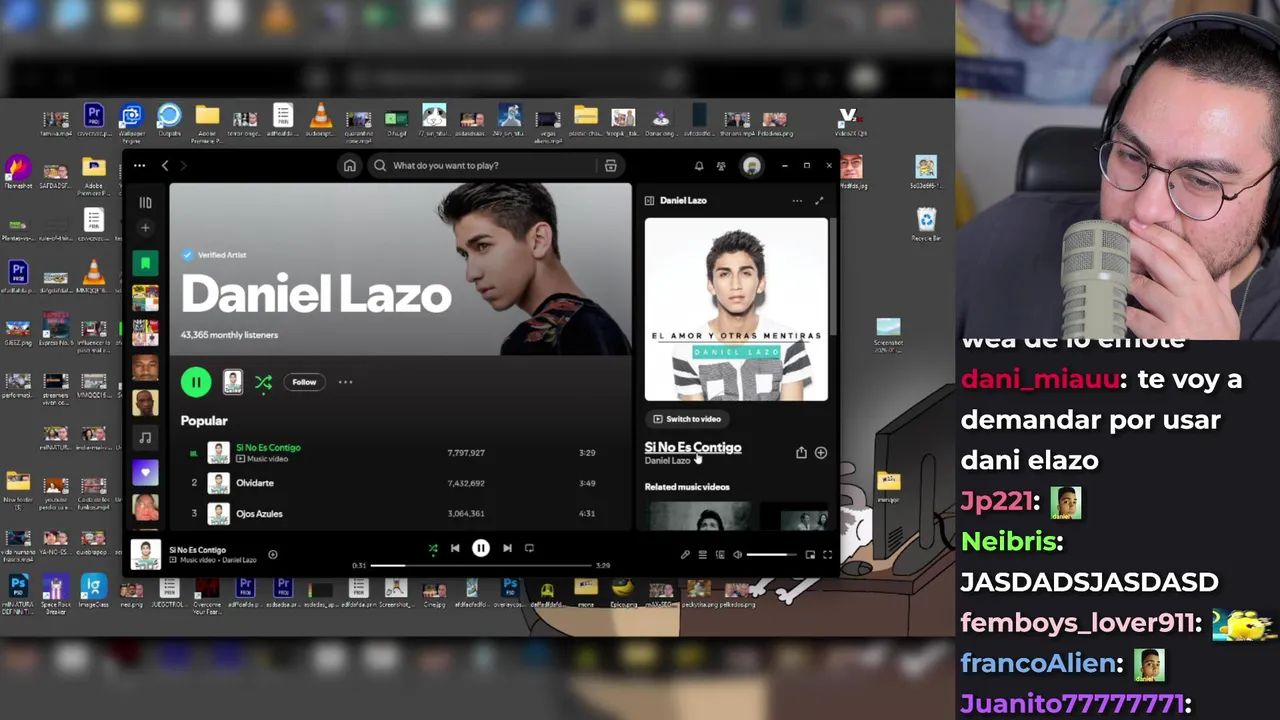Go back with the left arrow
The height and width of the screenshot is (720, 1280).
[165, 166]
